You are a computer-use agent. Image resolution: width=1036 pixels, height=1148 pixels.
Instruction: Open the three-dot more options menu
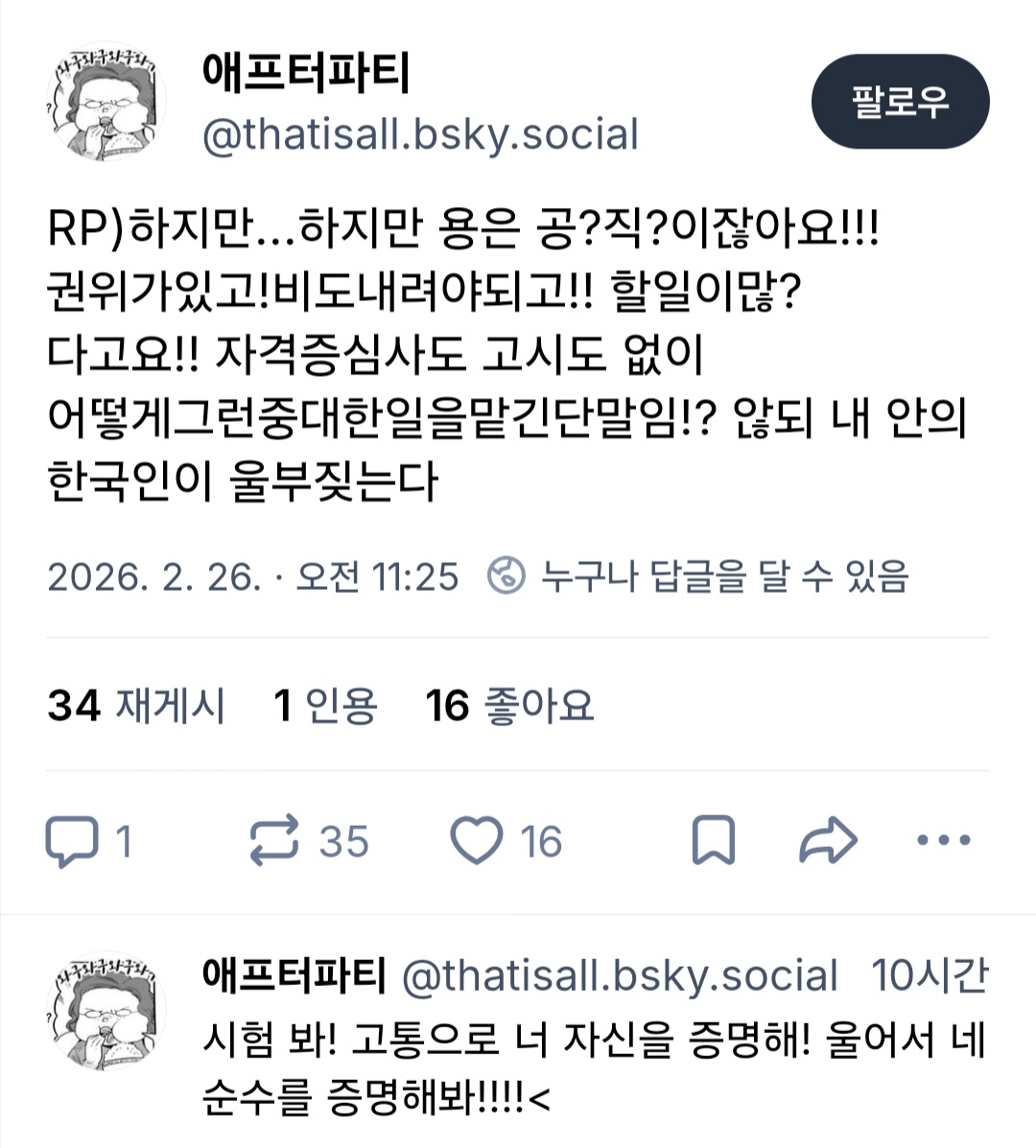click(x=944, y=840)
